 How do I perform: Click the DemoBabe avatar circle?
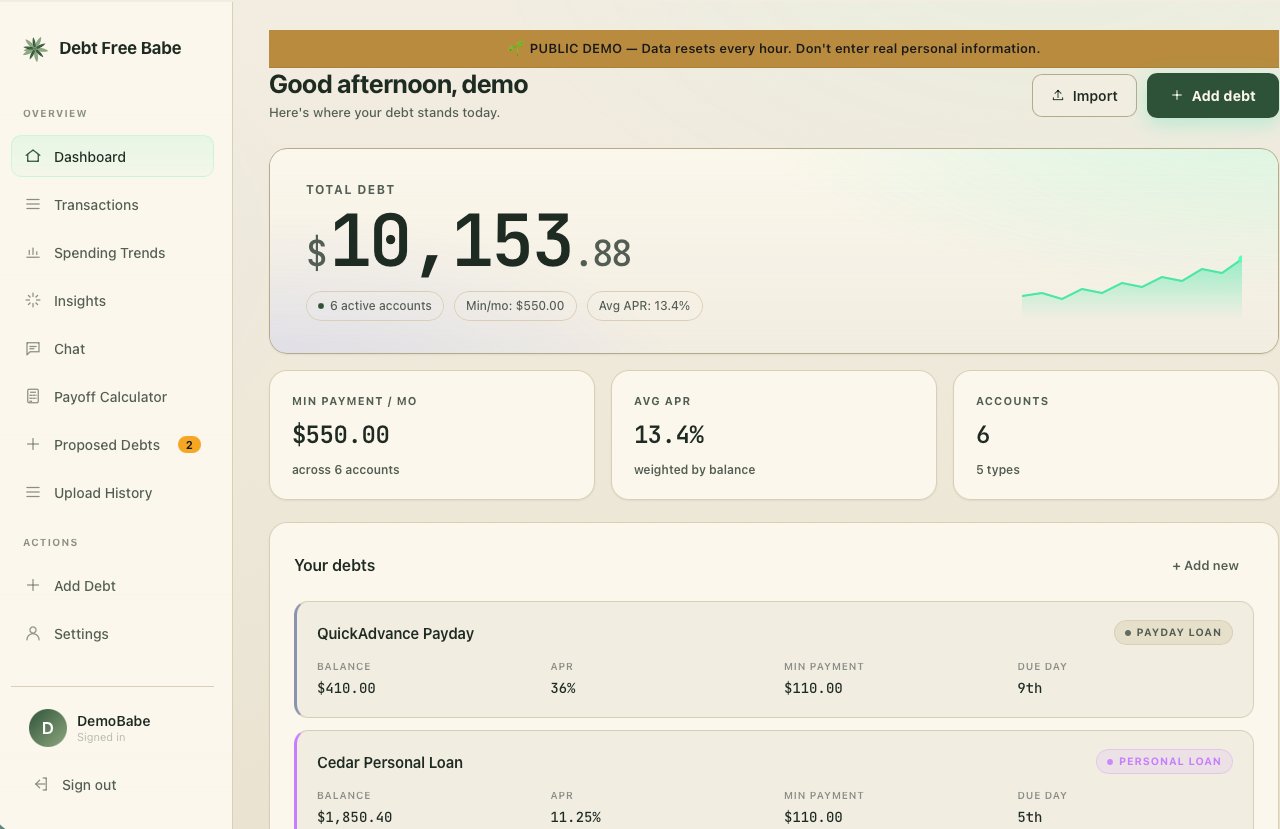point(47,728)
